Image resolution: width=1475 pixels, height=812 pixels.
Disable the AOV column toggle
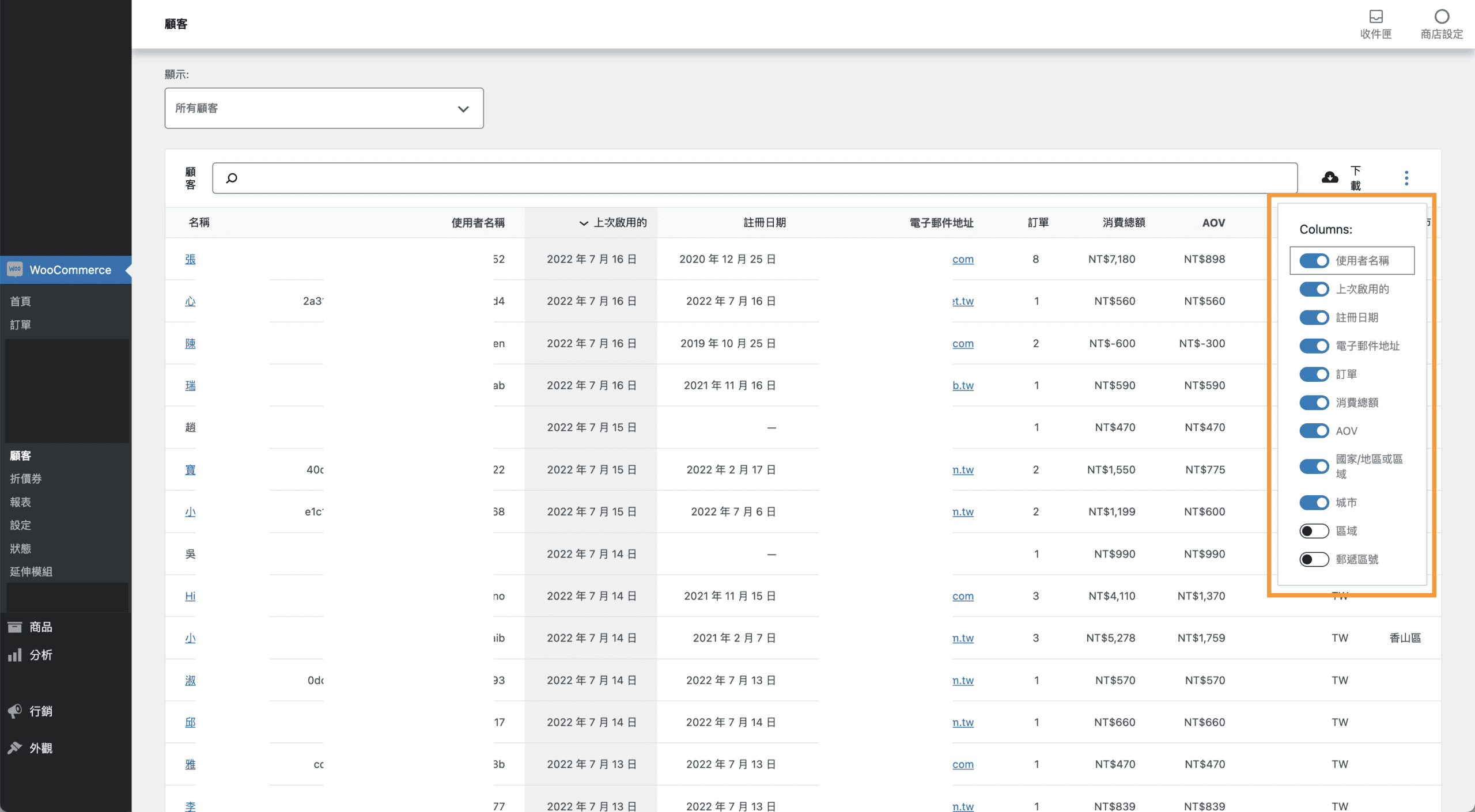[x=1314, y=431]
